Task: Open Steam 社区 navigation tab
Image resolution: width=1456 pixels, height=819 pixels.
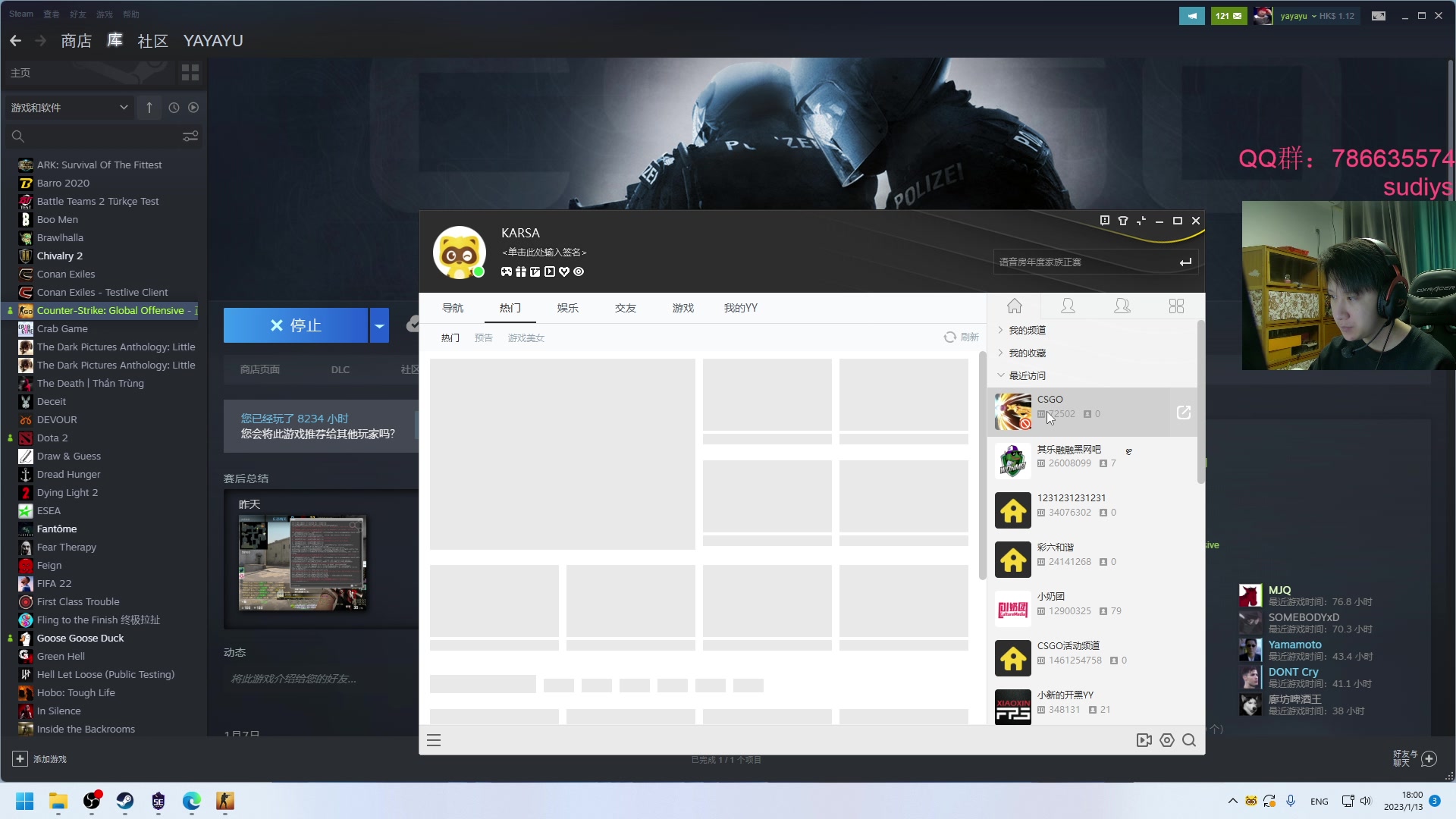Action: tap(152, 41)
